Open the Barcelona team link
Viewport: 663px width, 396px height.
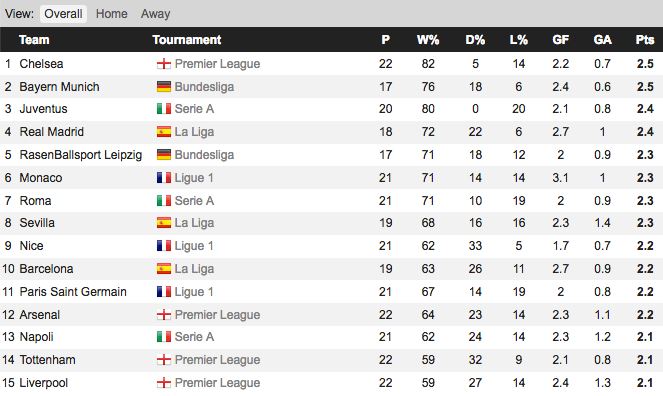coord(46,269)
